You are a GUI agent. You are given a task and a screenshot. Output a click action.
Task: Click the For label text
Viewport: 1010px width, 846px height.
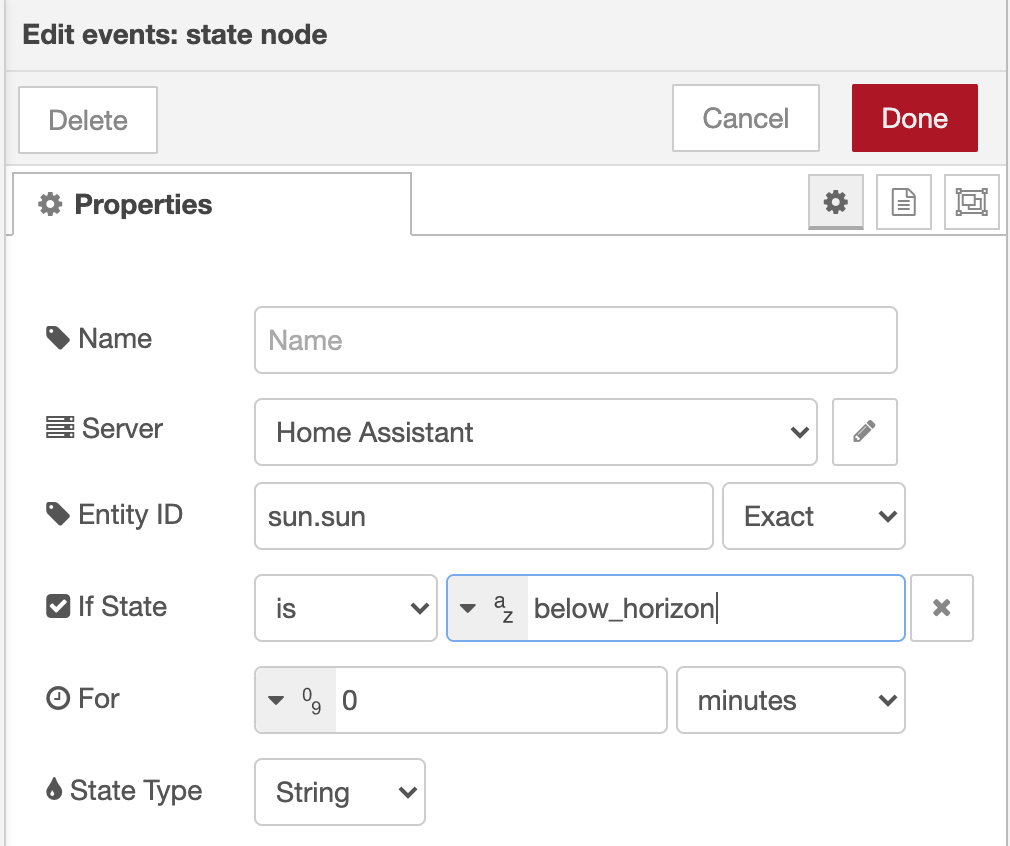tap(99, 698)
